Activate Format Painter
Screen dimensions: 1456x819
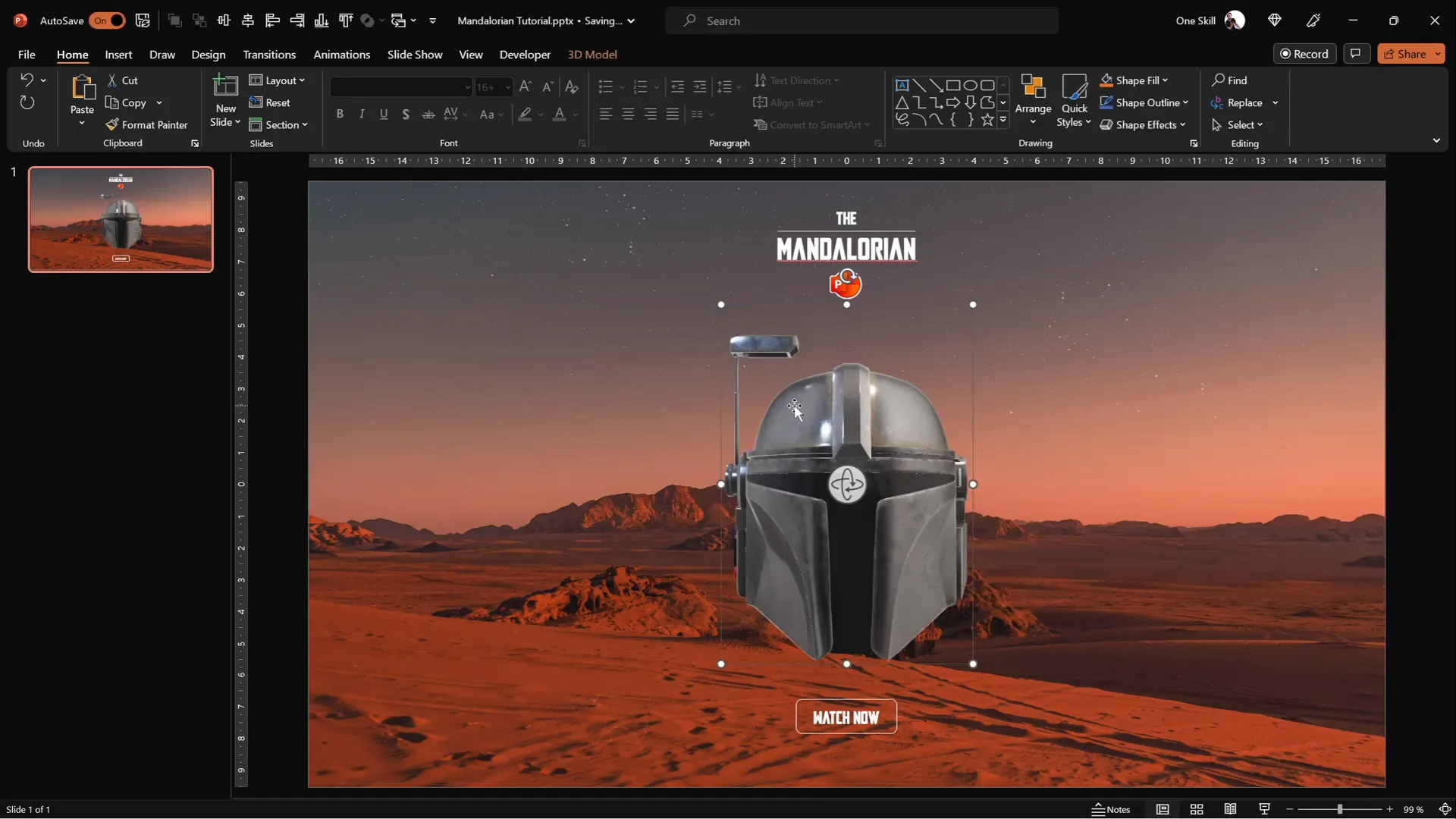(146, 124)
